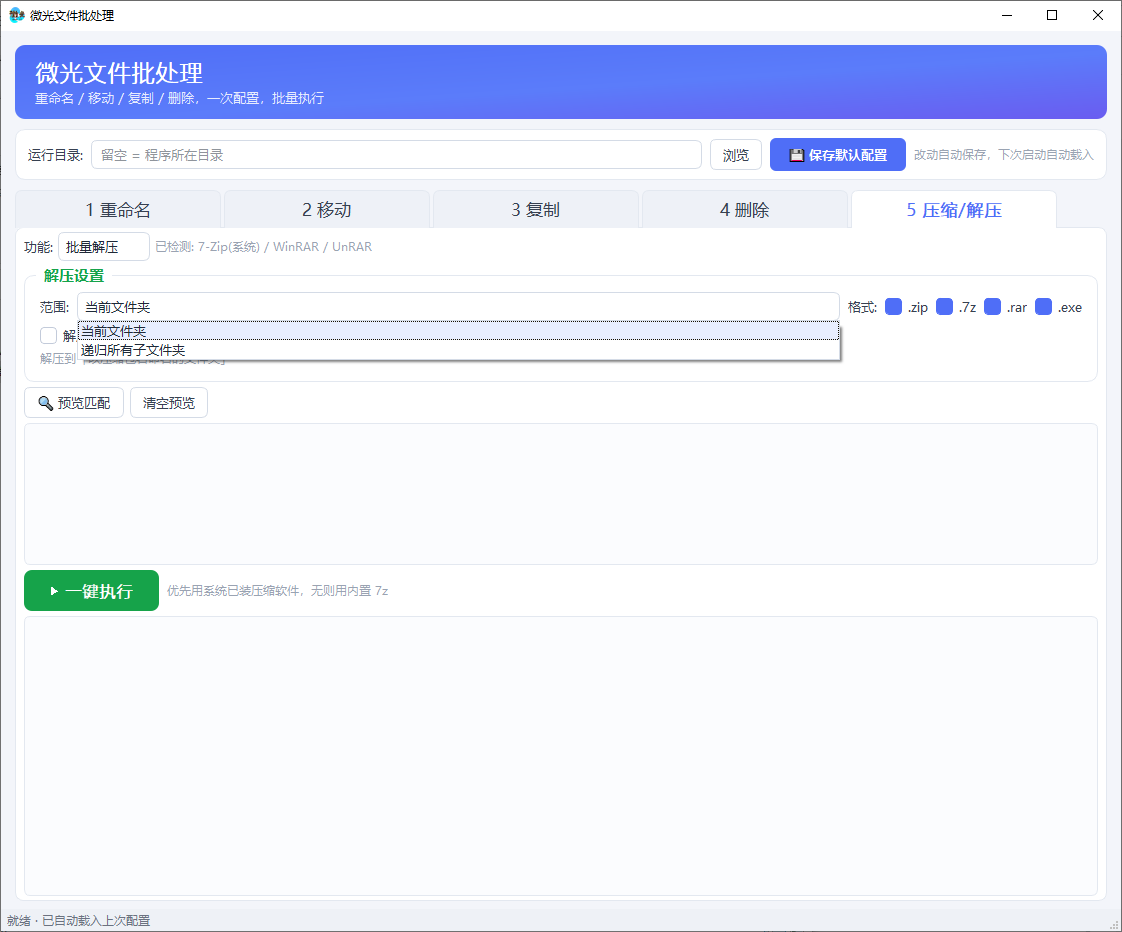The width and height of the screenshot is (1122, 932).
Task: Click the 5 压缩/解压 tab
Action: tap(954, 210)
